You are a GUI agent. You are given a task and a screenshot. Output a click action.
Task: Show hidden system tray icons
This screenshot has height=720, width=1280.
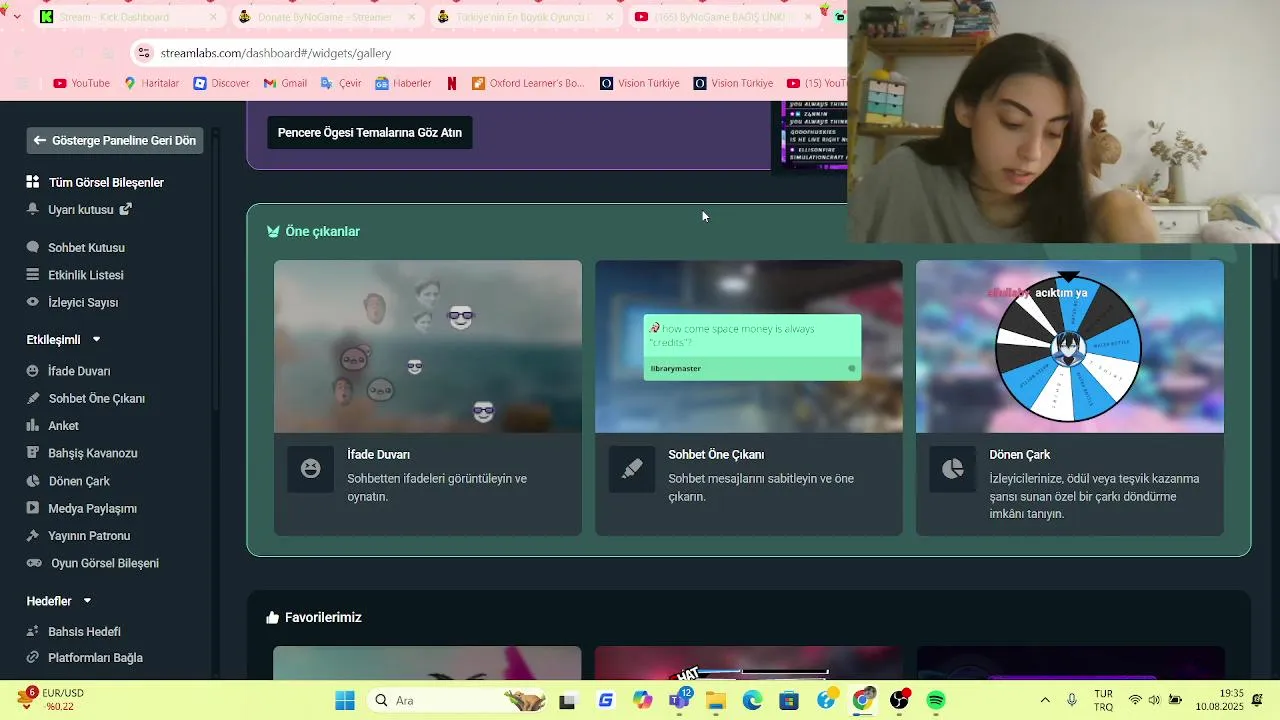(1045, 700)
